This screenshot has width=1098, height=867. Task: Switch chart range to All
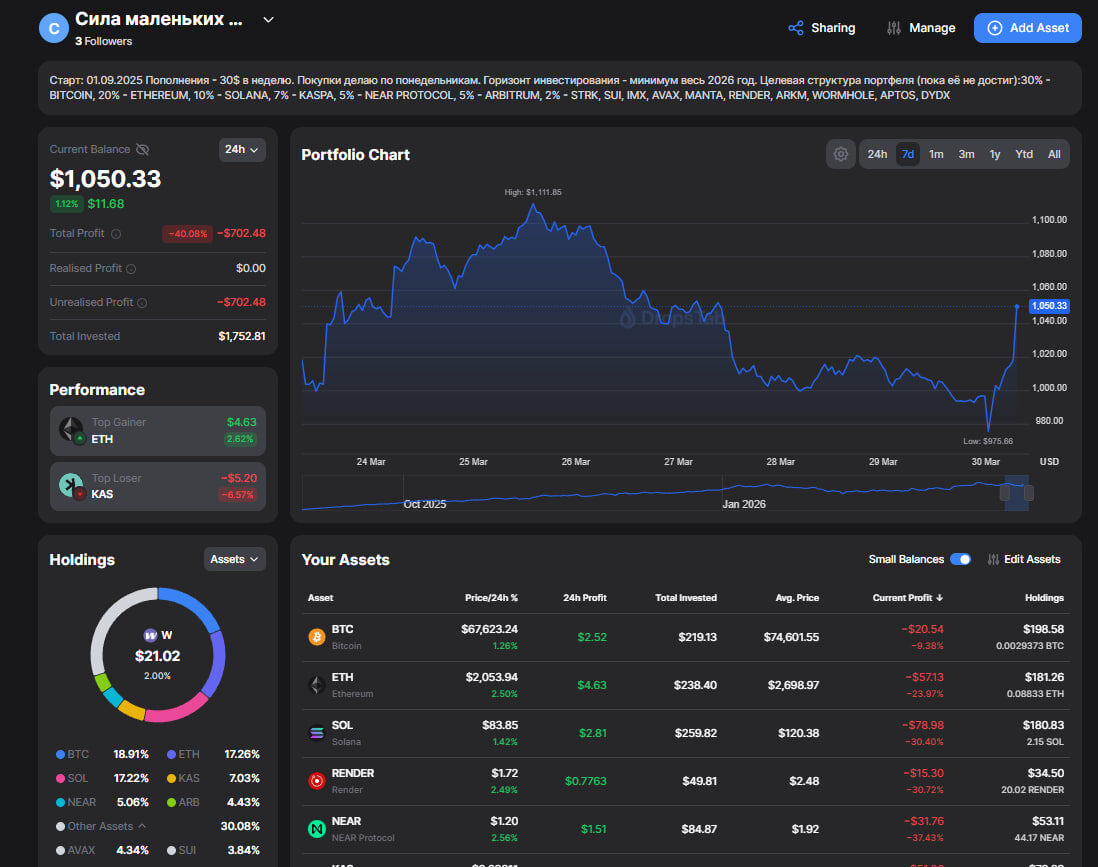[1054, 154]
